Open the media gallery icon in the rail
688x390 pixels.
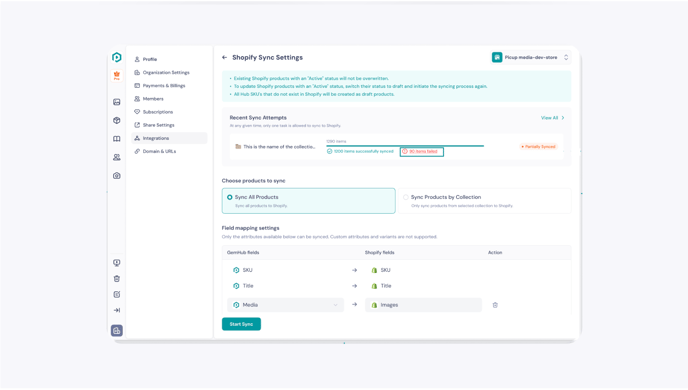pos(117,102)
